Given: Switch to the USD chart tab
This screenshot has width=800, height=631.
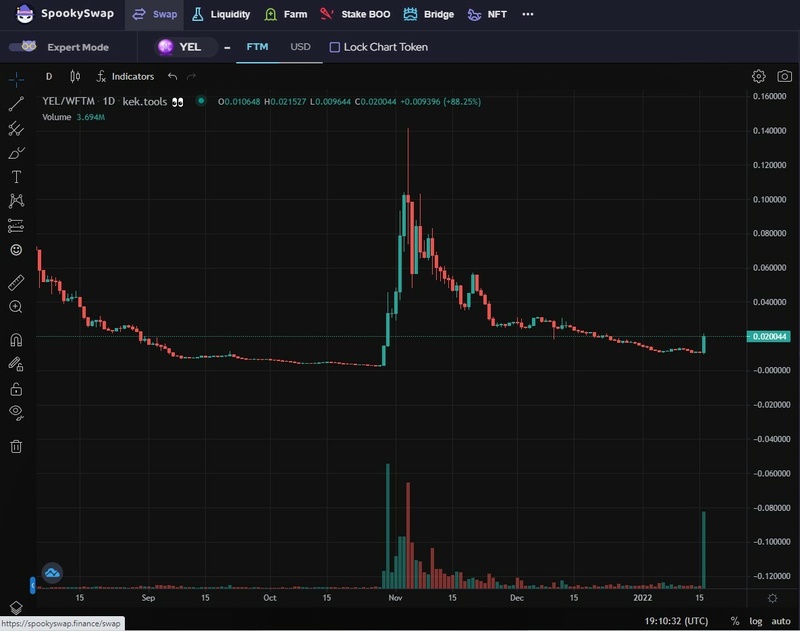Looking at the screenshot, I should (301, 47).
